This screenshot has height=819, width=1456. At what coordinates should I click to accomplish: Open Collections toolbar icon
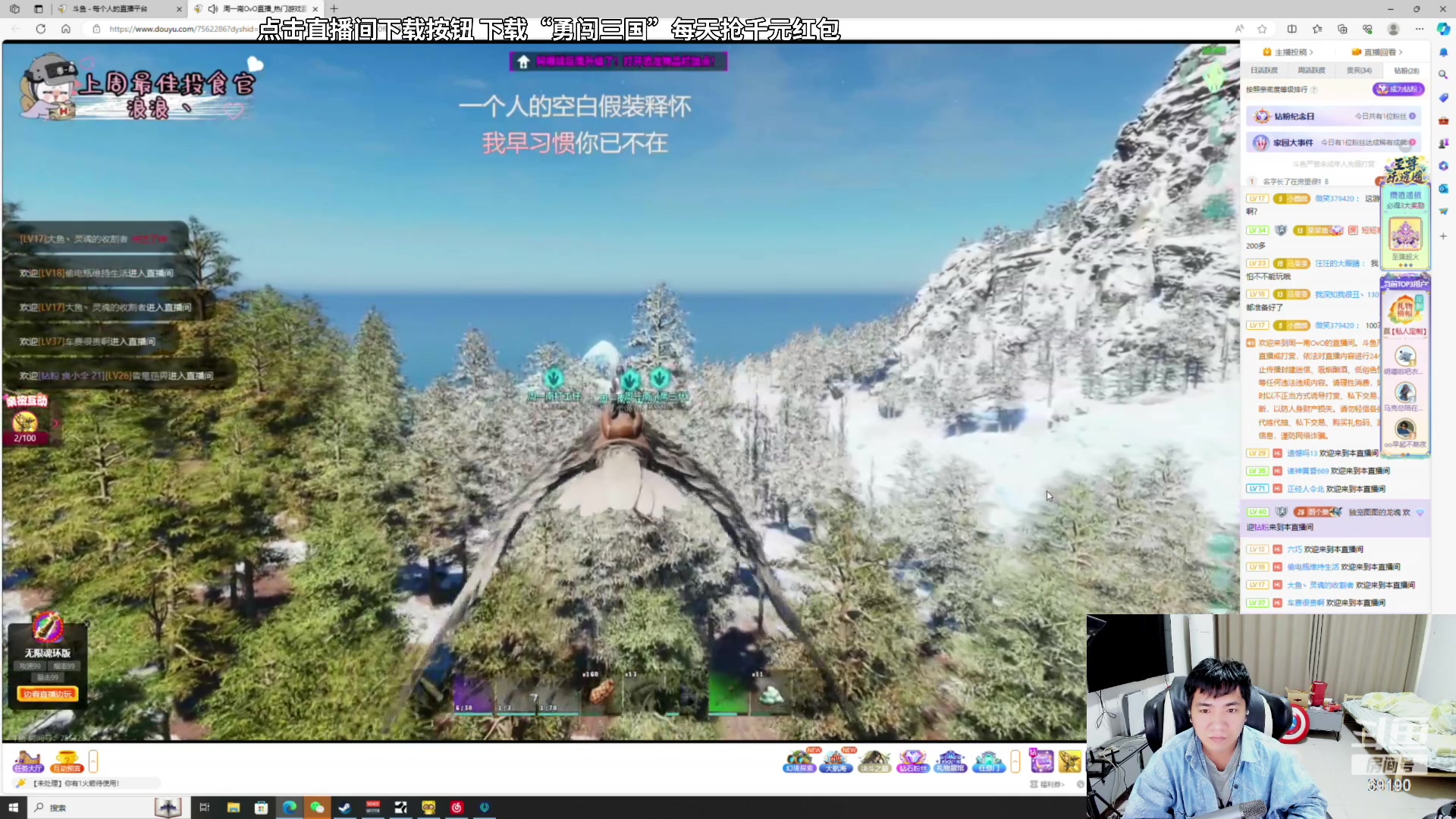tap(1342, 29)
